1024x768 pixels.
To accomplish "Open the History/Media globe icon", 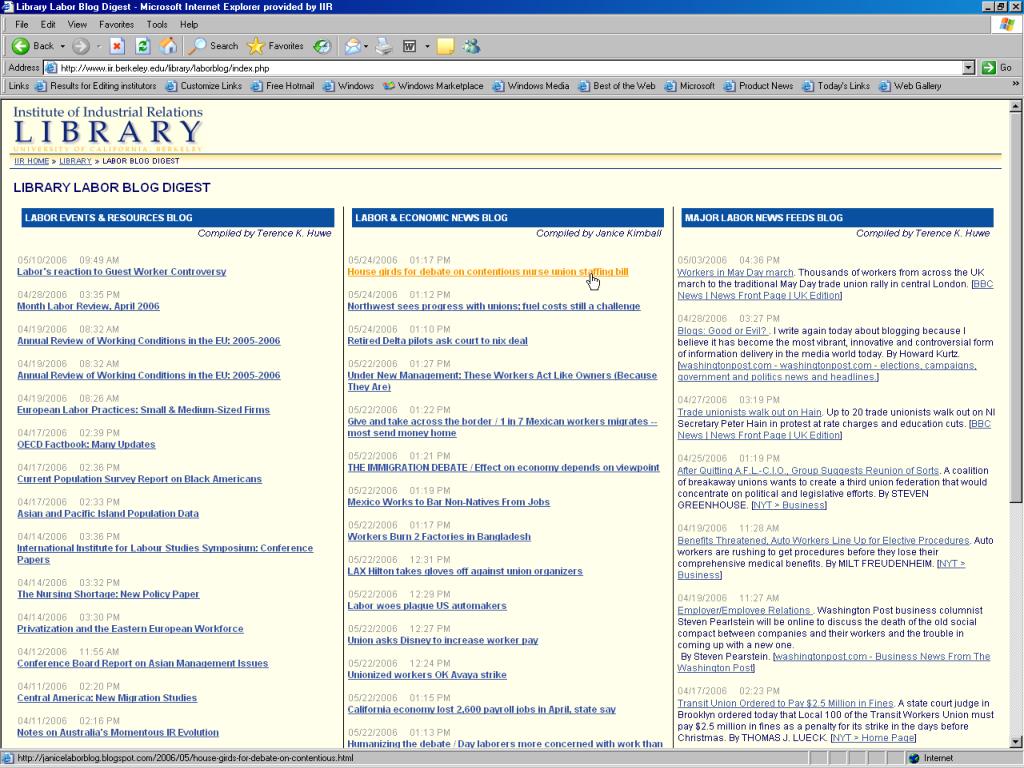I will pyautogui.click(x=321, y=46).
